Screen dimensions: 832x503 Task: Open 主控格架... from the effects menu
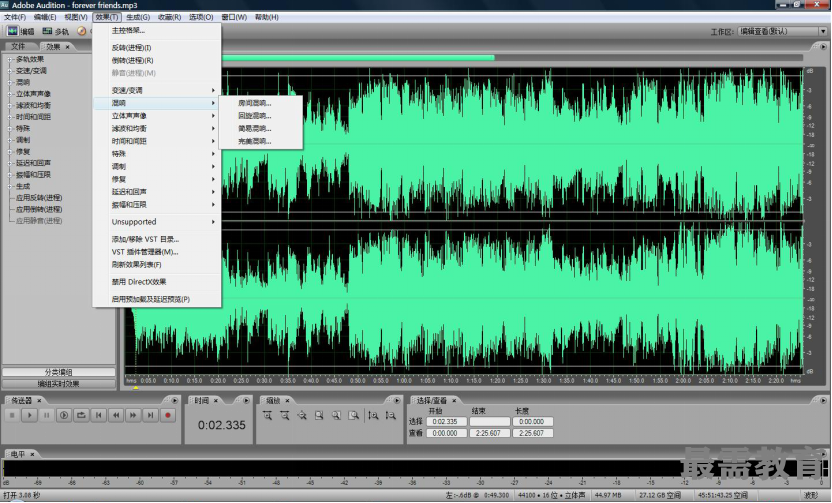pyautogui.click(x=157, y=31)
